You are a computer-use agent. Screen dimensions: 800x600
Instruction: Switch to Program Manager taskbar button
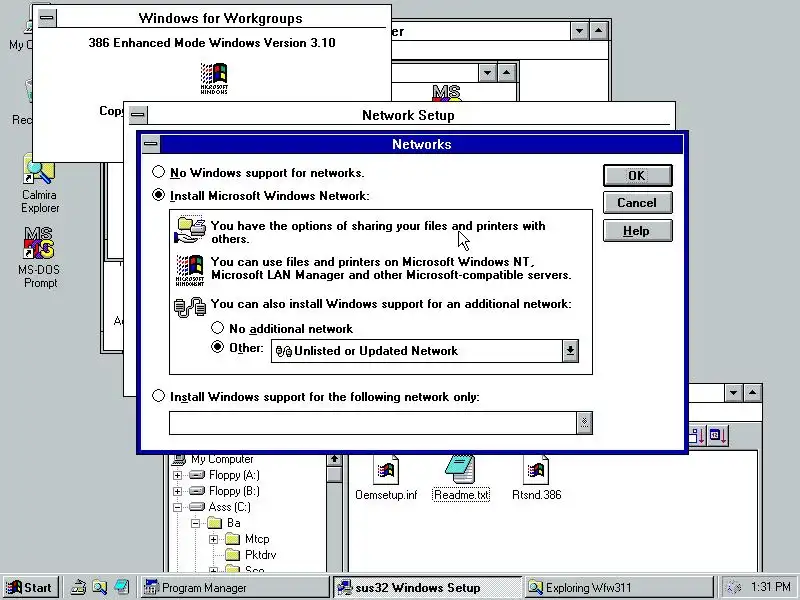234,588
